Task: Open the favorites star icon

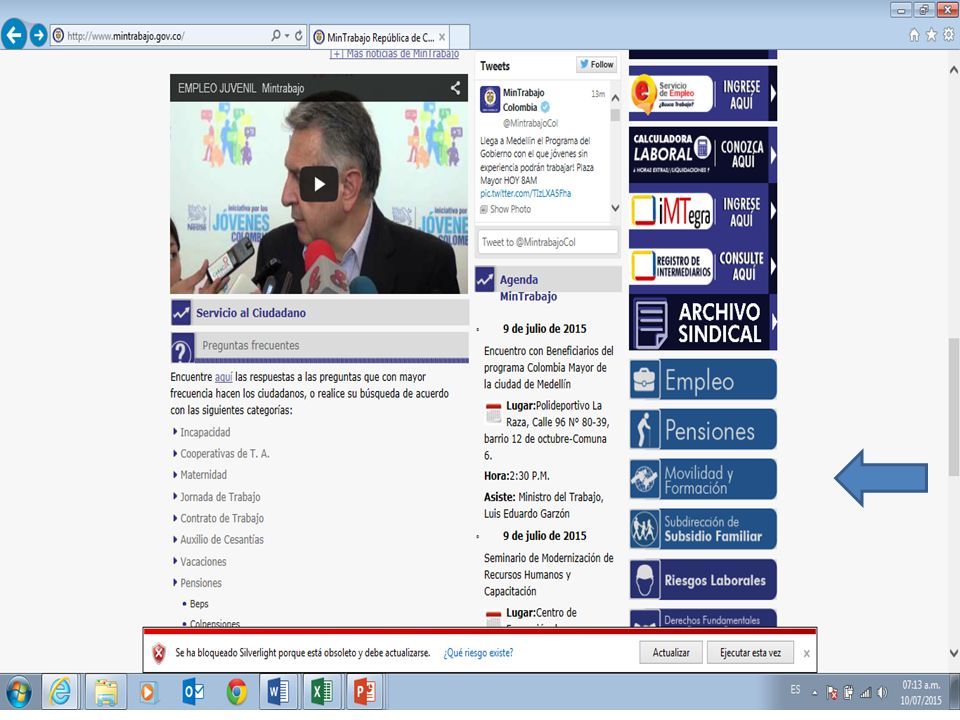Action: [931, 35]
